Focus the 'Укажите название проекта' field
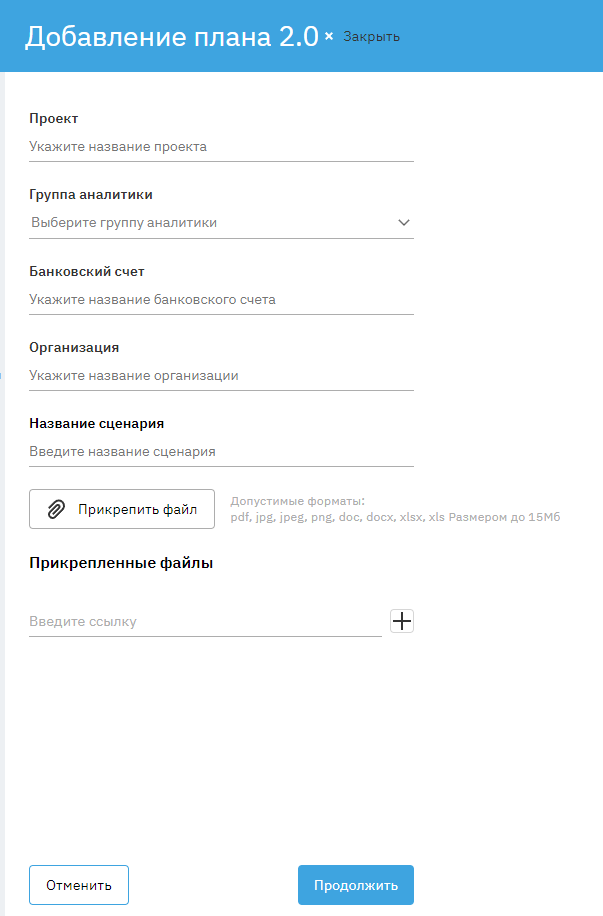603x916 pixels. [221, 147]
